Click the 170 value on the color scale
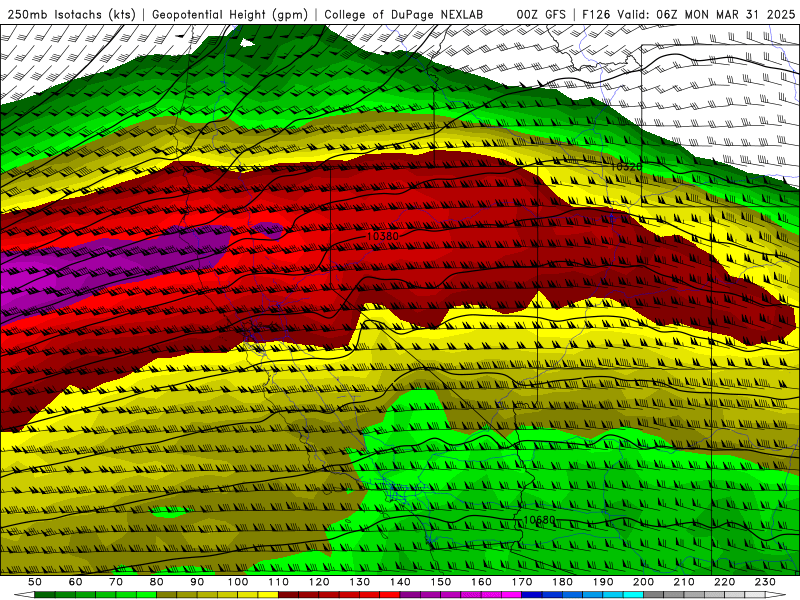Viewport: 800px width, 600px height. click(x=522, y=582)
